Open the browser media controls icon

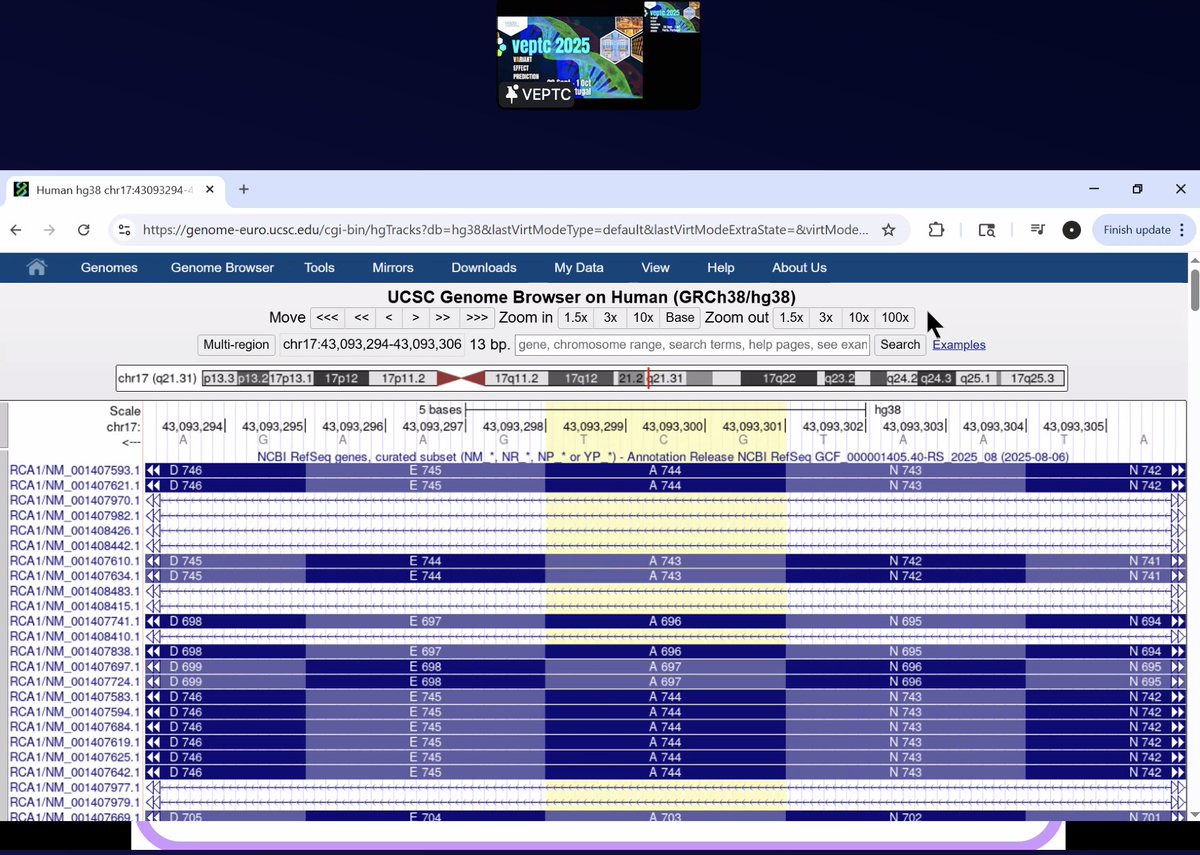(x=1037, y=229)
